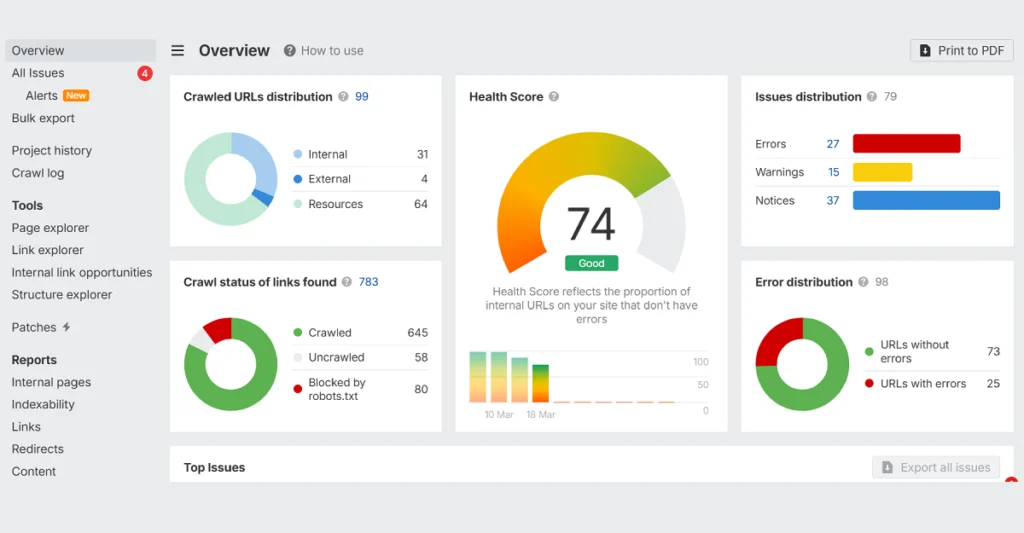Toggle the hamburger menu icon
Image resolution: width=1024 pixels, height=533 pixels.
tap(178, 50)
